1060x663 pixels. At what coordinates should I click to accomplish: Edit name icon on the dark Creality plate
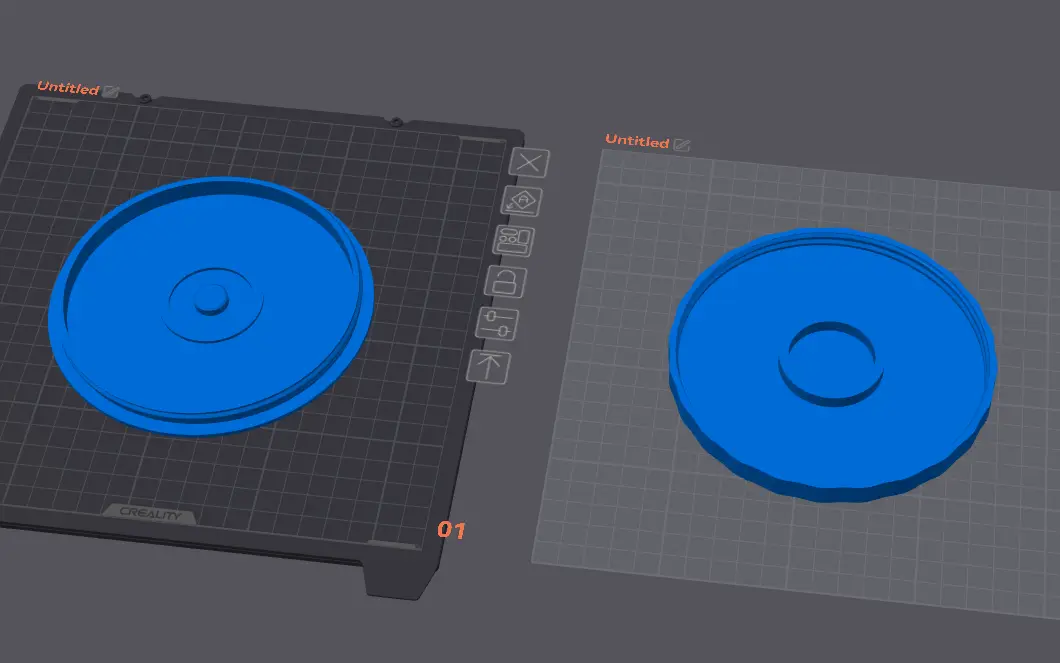point(111,91)
